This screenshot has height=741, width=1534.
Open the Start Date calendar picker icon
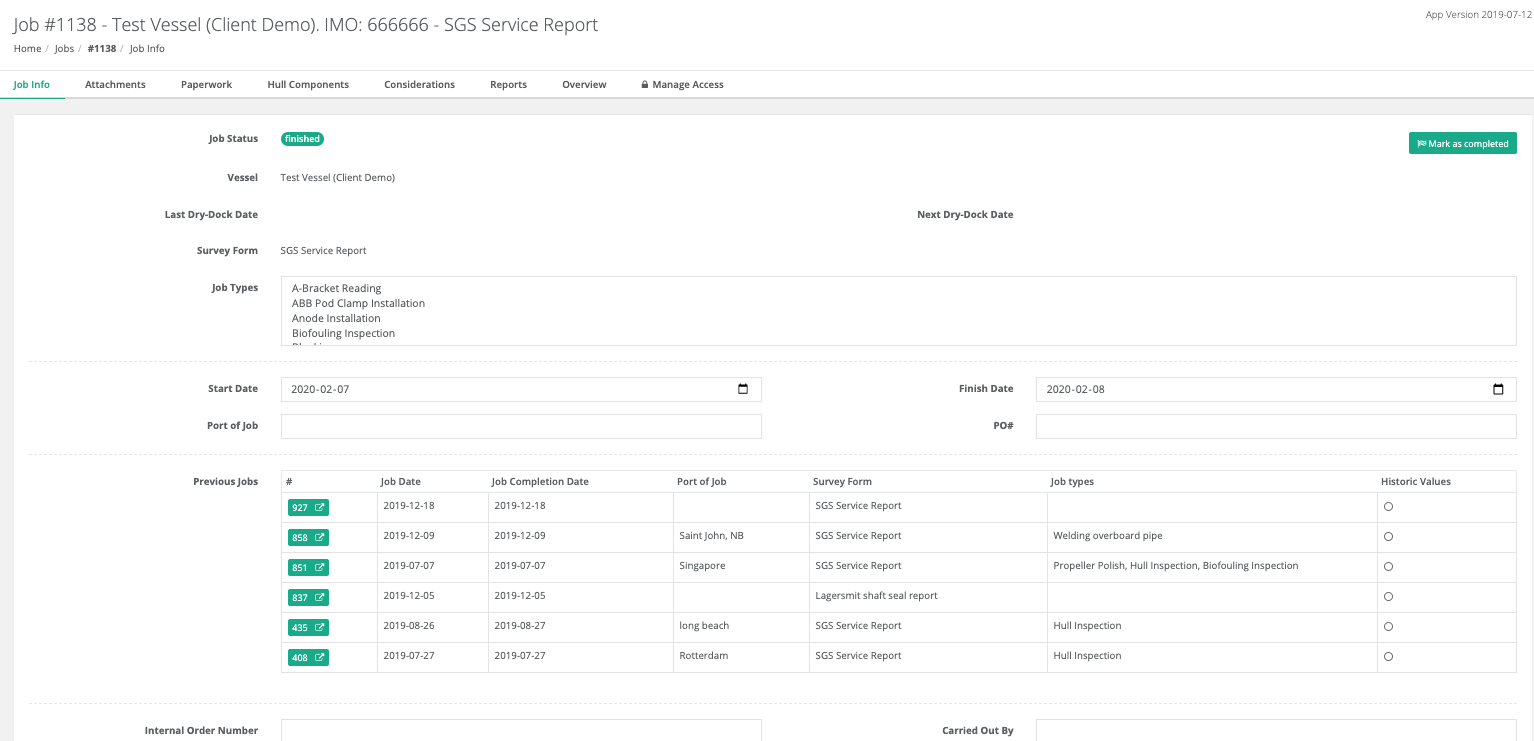pos(743,389)
